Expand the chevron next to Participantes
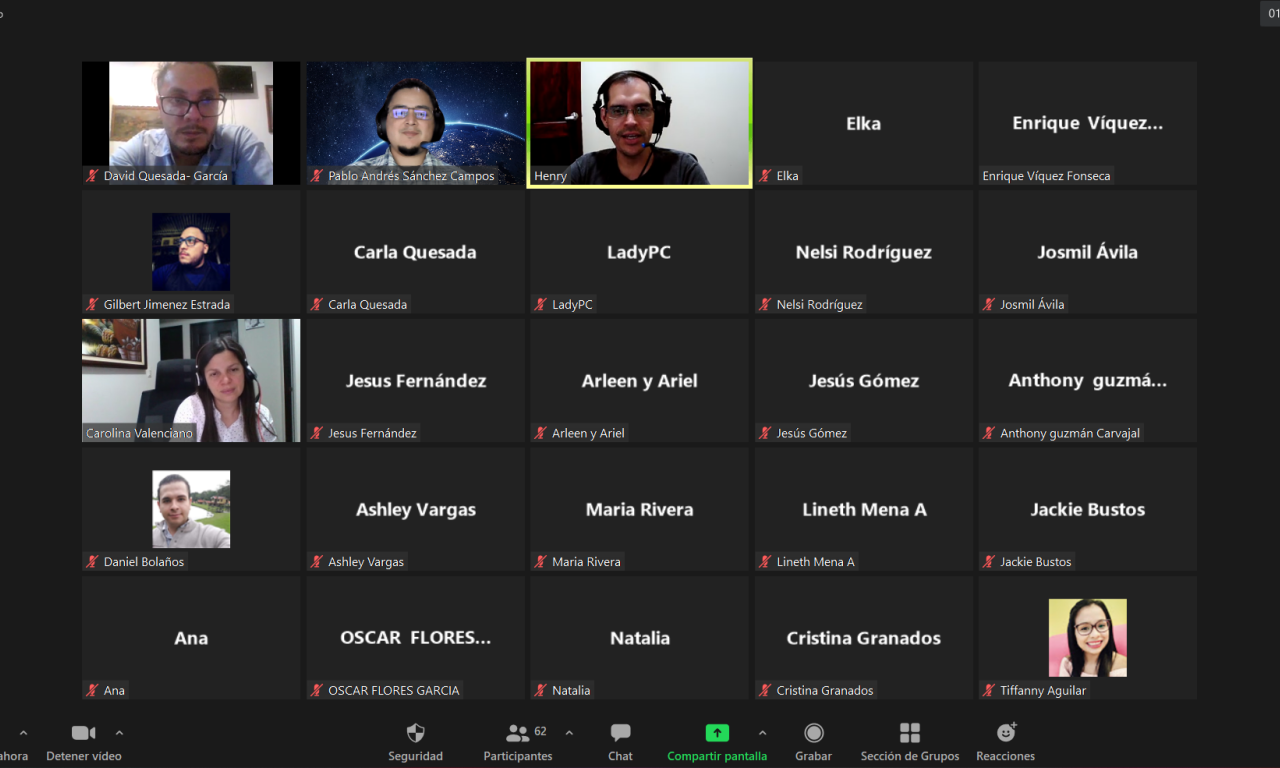 click(x=569, y=732)
